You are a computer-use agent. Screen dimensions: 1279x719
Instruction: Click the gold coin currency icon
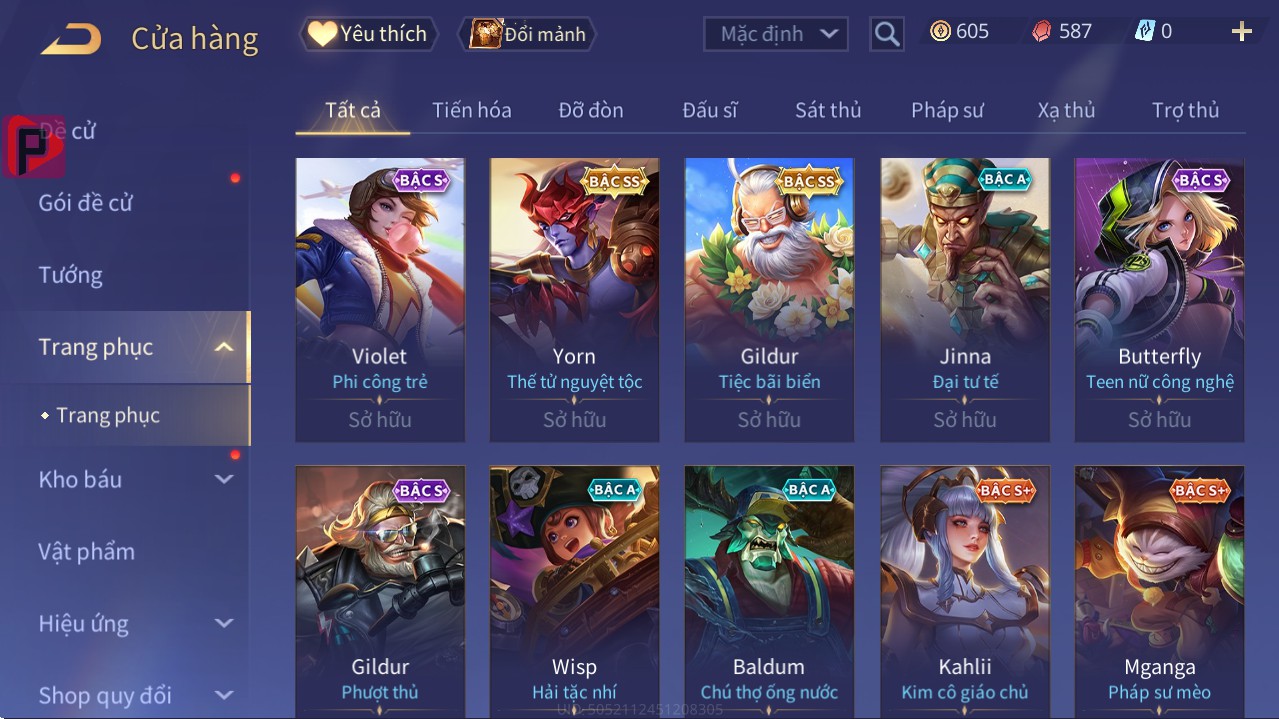(940, 31)
